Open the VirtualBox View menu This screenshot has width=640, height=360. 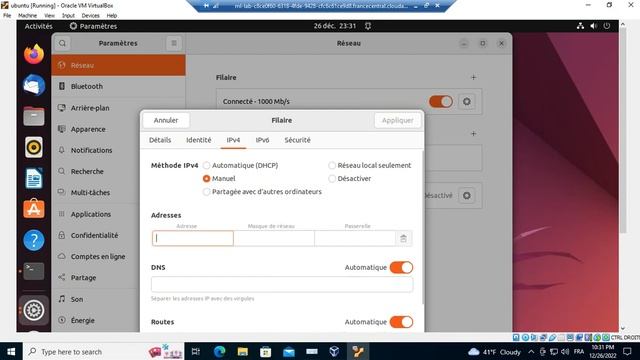pos(49,16)
